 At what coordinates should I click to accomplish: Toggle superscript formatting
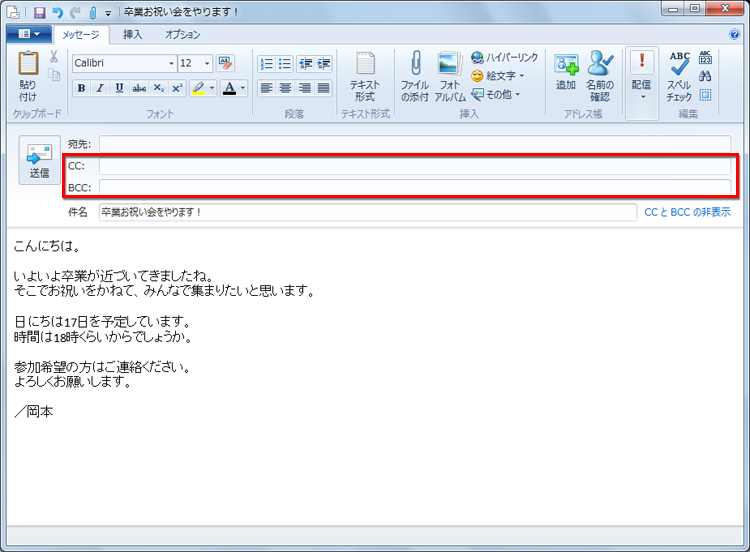coord(177,88)
